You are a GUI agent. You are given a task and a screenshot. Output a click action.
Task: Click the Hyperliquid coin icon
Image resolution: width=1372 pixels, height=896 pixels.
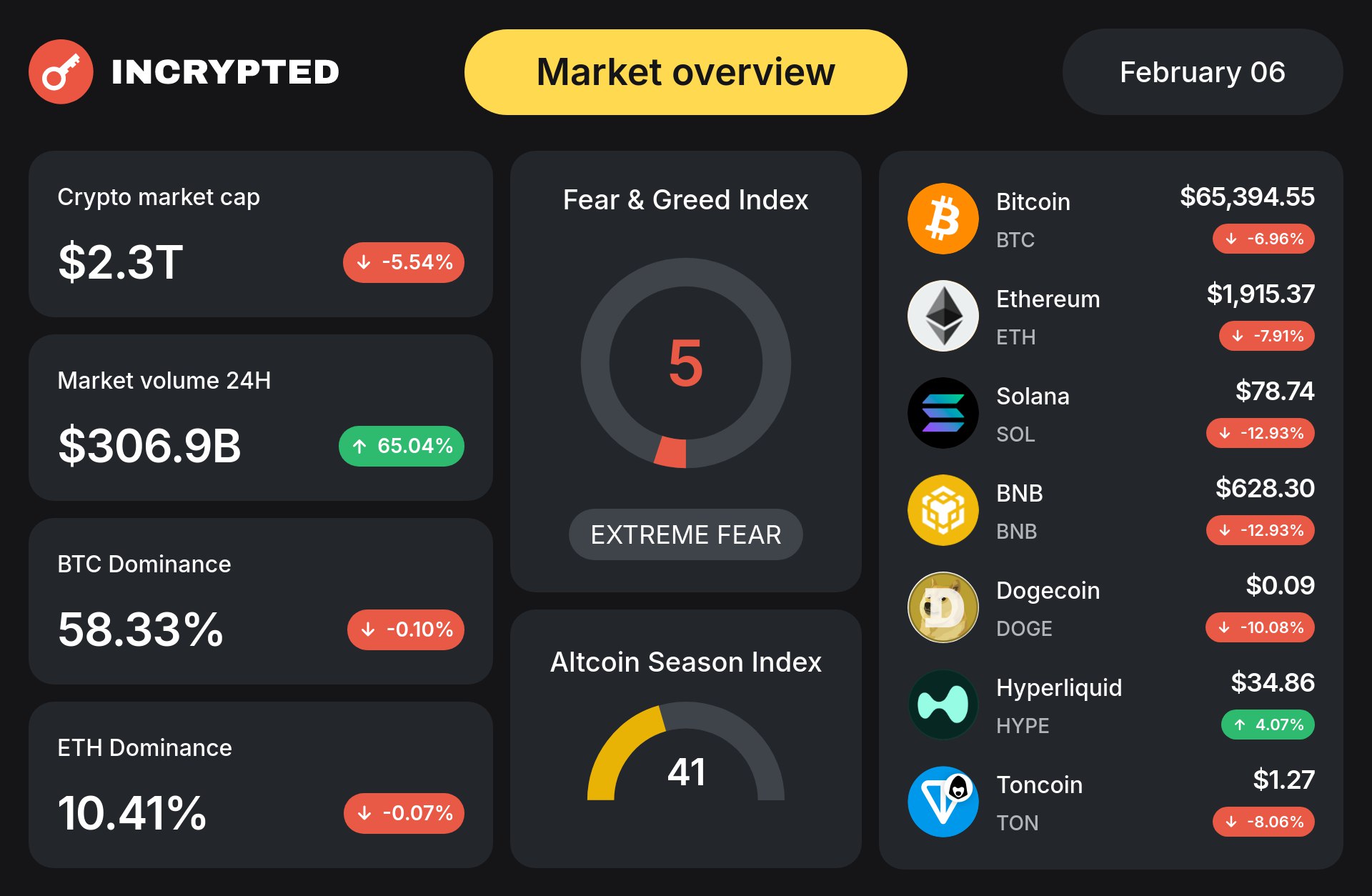[x=943, y=705]
